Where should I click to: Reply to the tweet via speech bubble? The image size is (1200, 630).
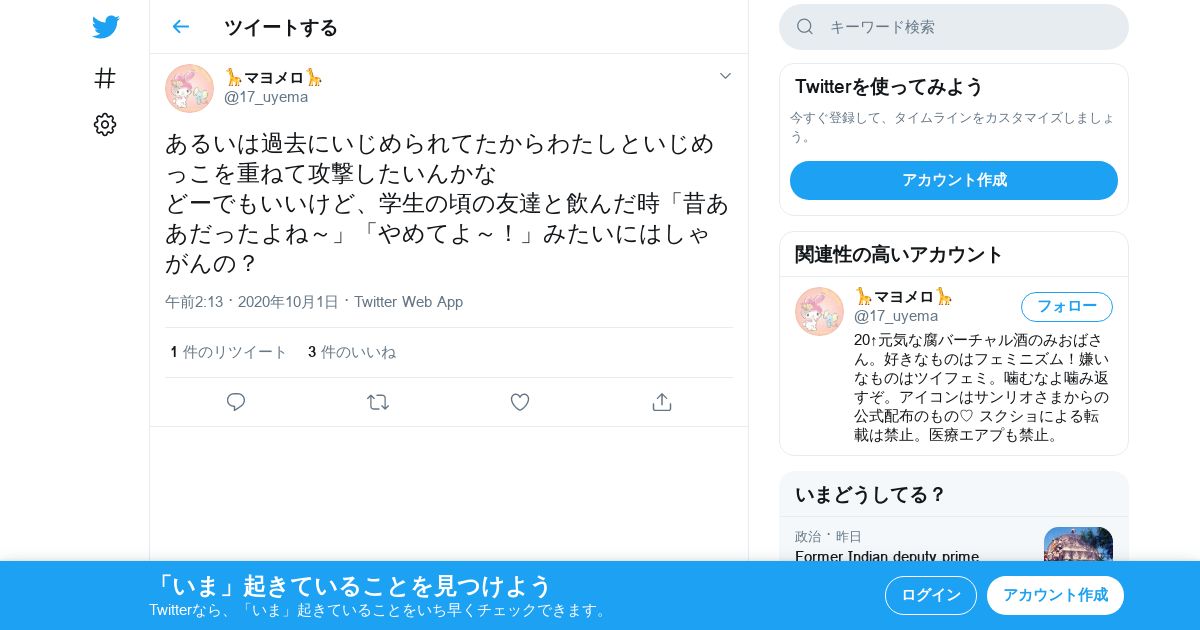click(x=236, y=402)
